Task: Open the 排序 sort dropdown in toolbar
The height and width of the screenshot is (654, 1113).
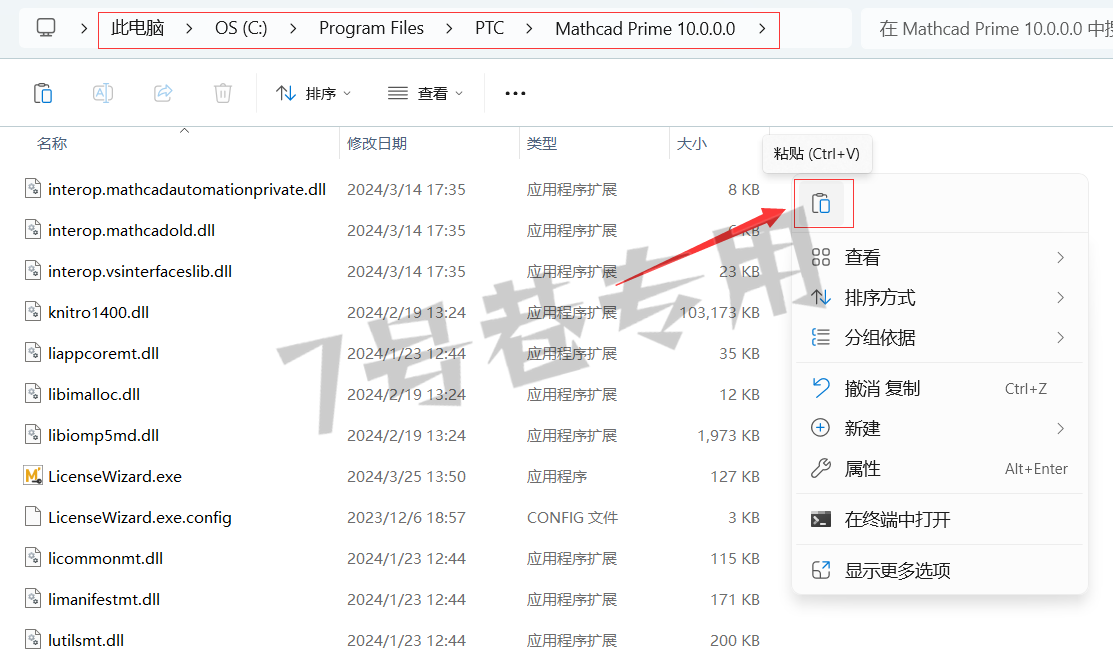Action: click(x=313, y=93)
